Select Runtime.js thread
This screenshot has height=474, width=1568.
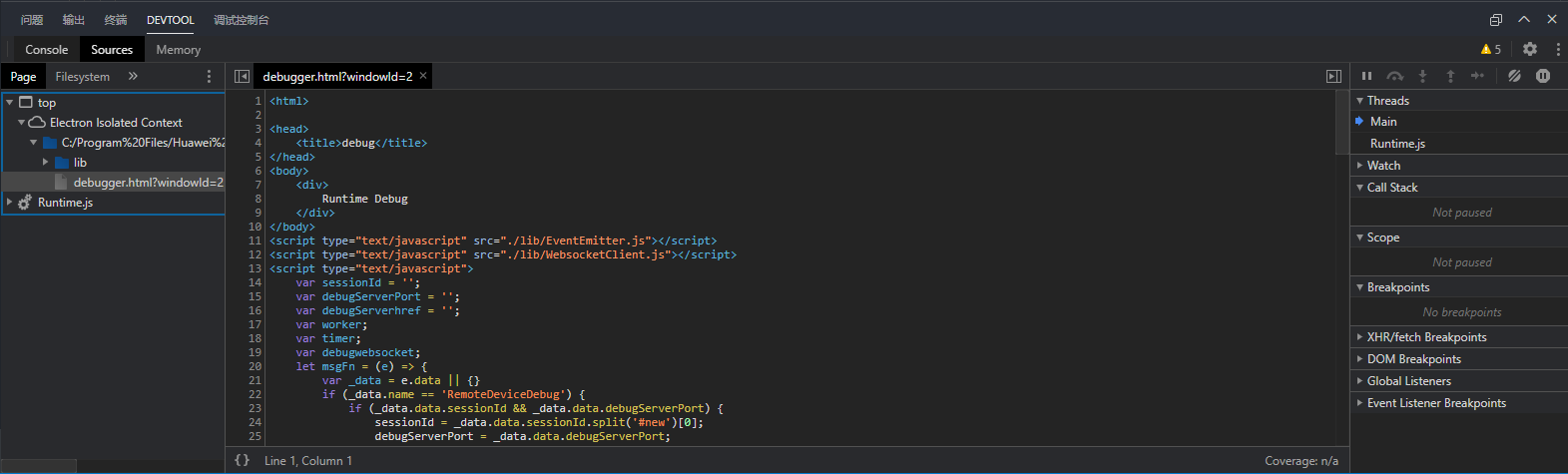[1397, 144]
